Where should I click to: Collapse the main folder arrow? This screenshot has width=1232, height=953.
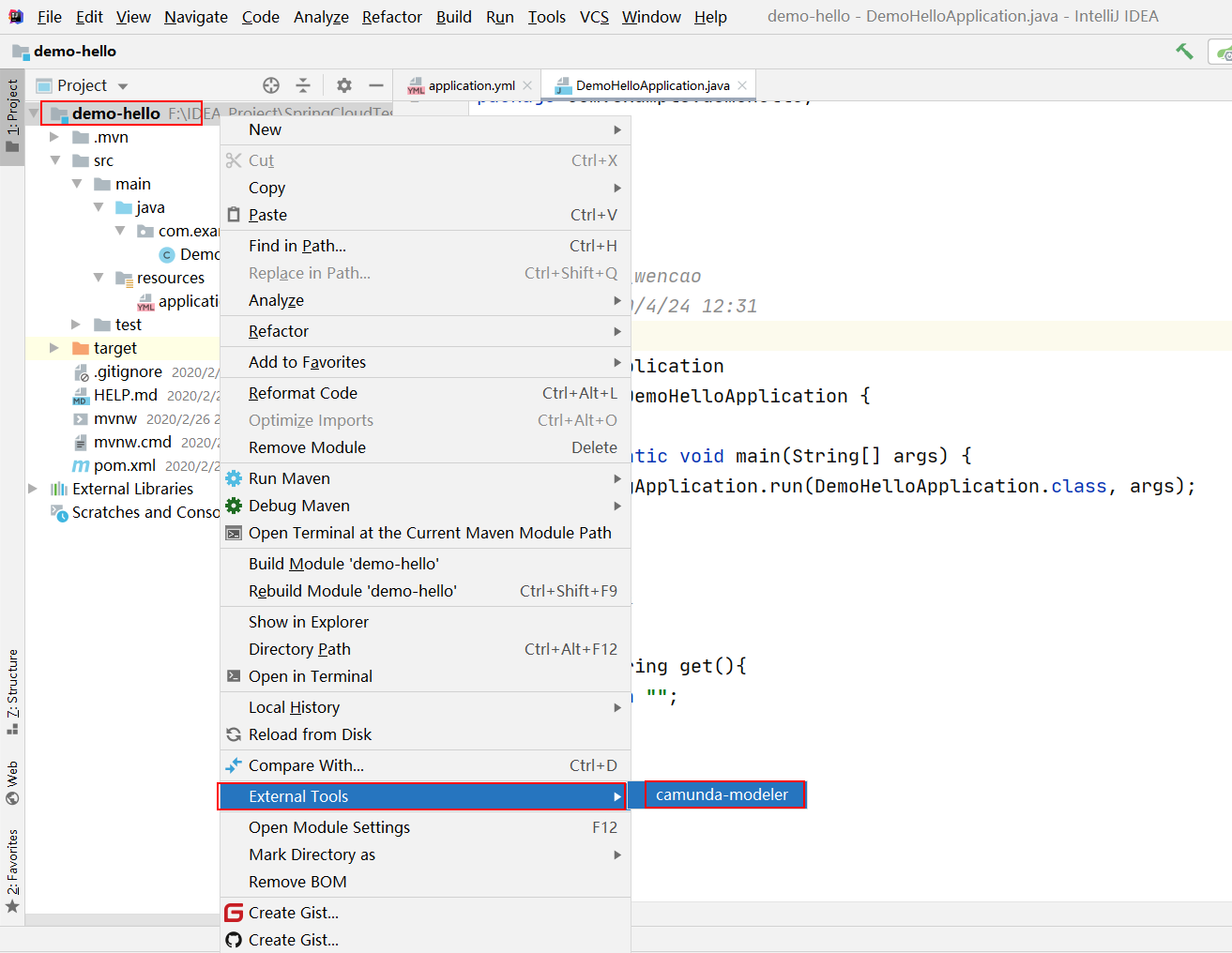77,184
